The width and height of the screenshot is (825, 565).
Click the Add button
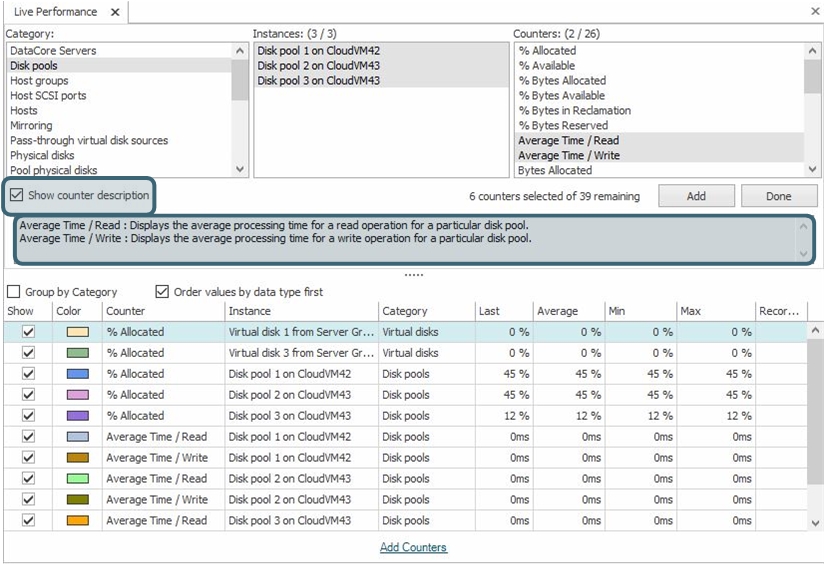coord(696,196)
